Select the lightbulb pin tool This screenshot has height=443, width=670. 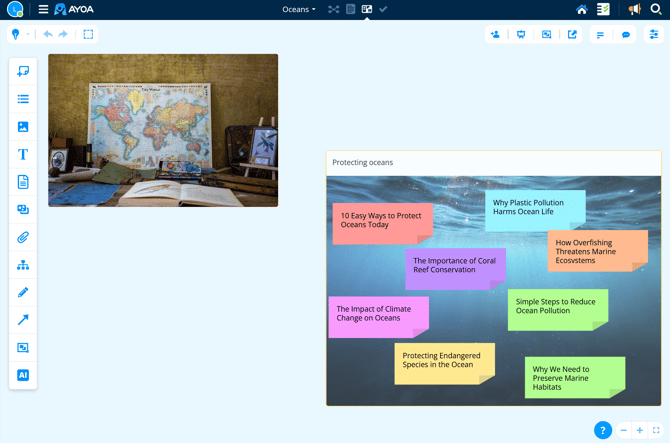[15, 34]
